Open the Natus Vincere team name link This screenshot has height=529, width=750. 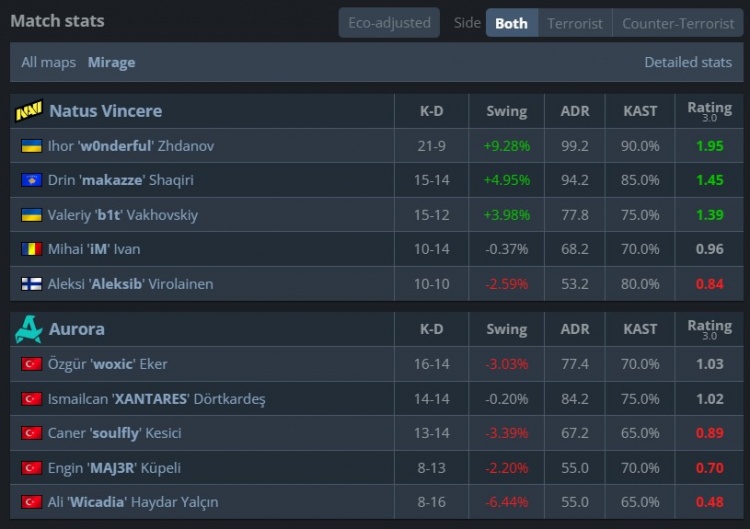105,111
